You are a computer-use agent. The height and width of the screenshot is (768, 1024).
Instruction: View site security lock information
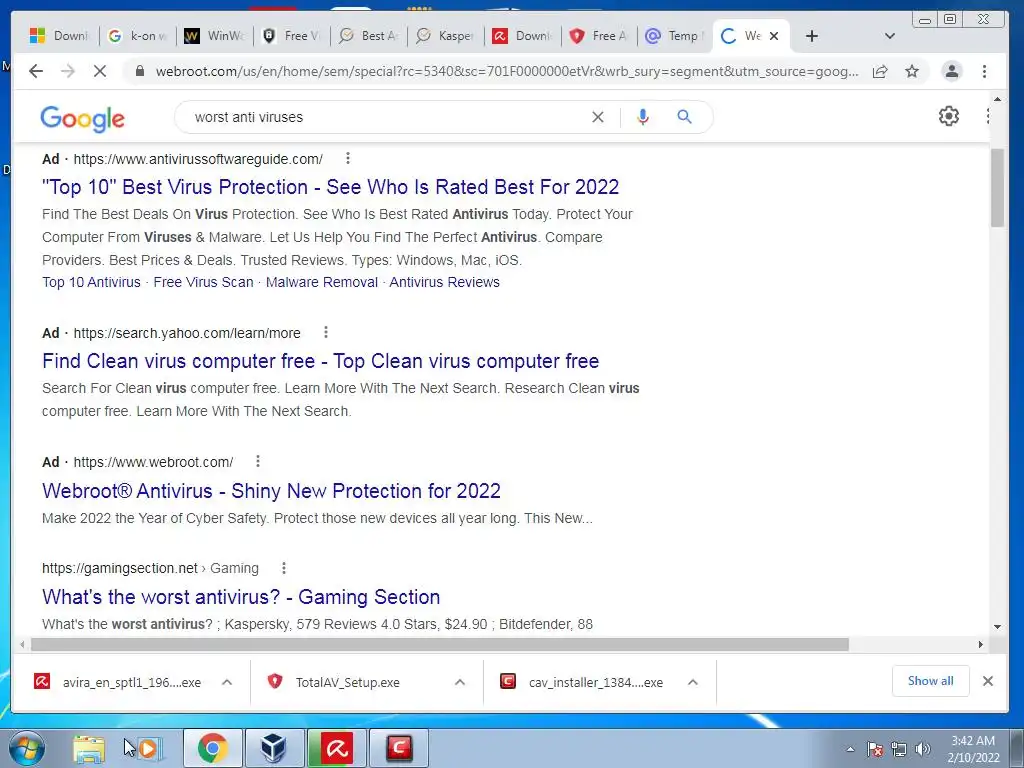139,71
